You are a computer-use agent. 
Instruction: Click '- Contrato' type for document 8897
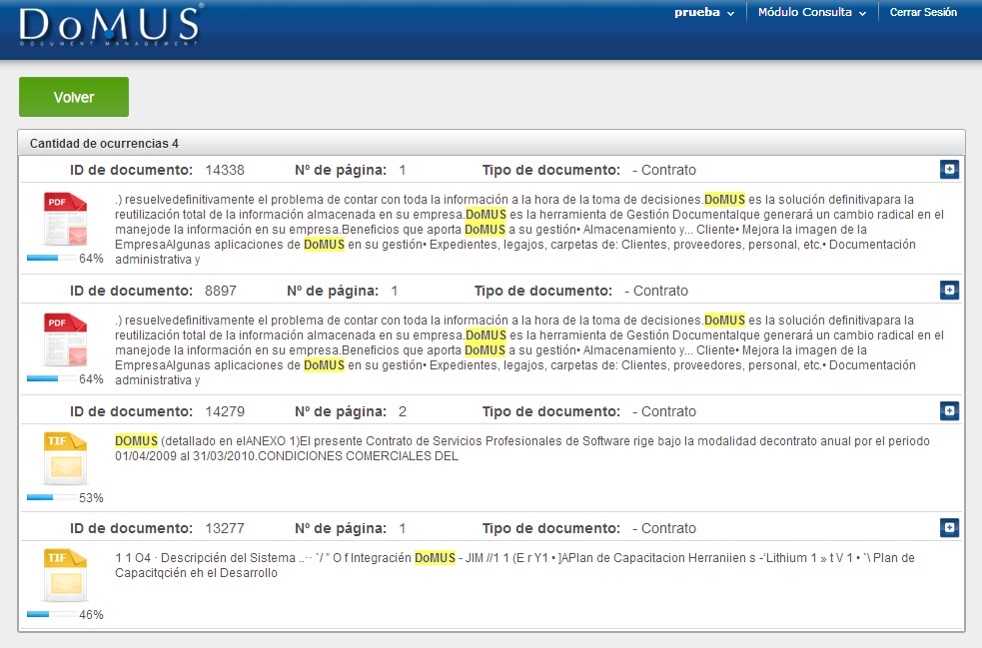[x=656, y=291]
